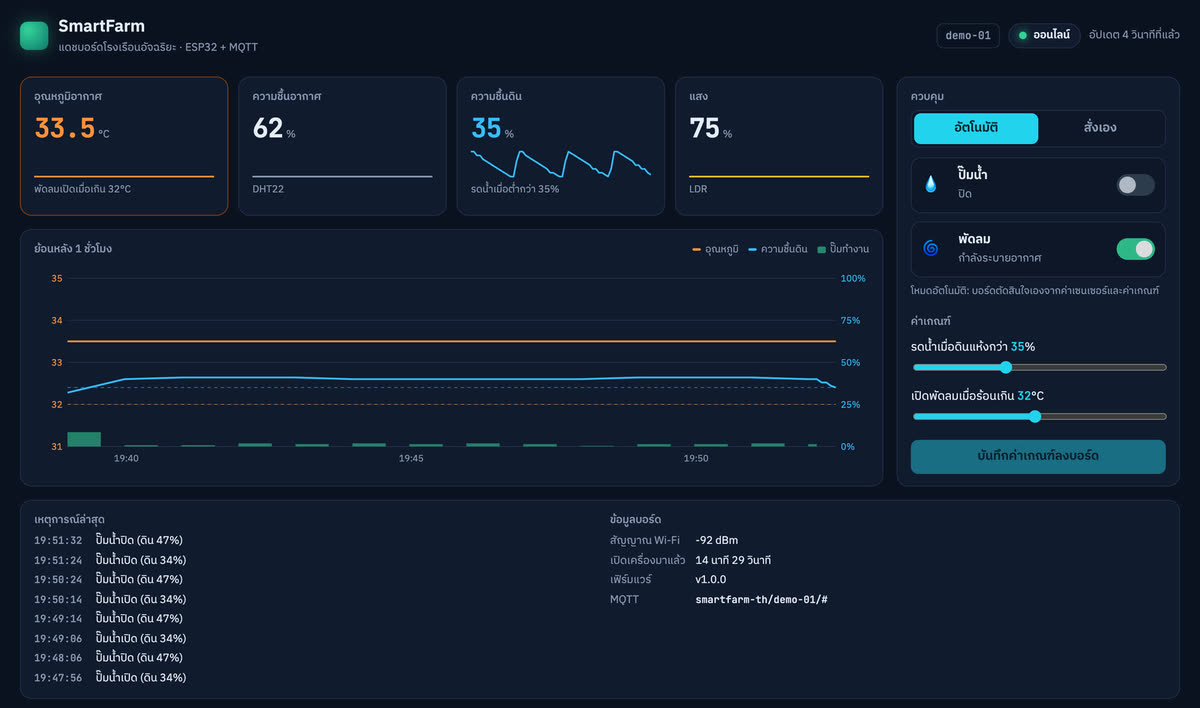Open the air temperature 33.5°C card
Image resolution: width=1200 pixels, height=708 pixels.
[124, 146]
